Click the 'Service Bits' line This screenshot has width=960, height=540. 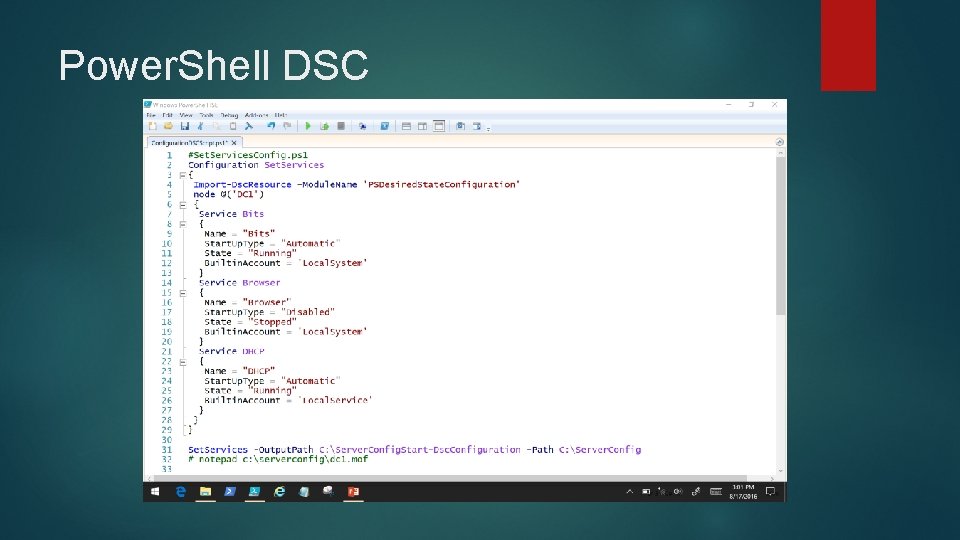tap(231, 214)
